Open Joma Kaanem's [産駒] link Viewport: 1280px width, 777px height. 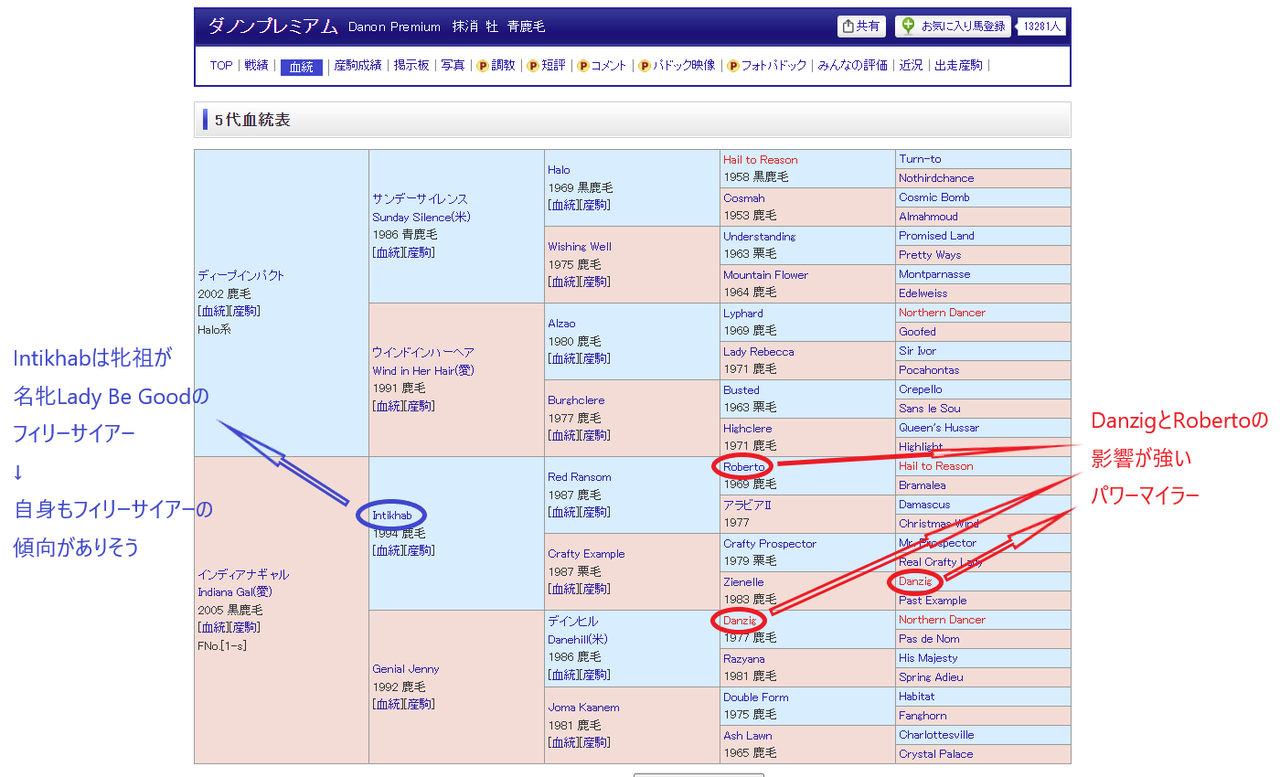pos(596,742)
